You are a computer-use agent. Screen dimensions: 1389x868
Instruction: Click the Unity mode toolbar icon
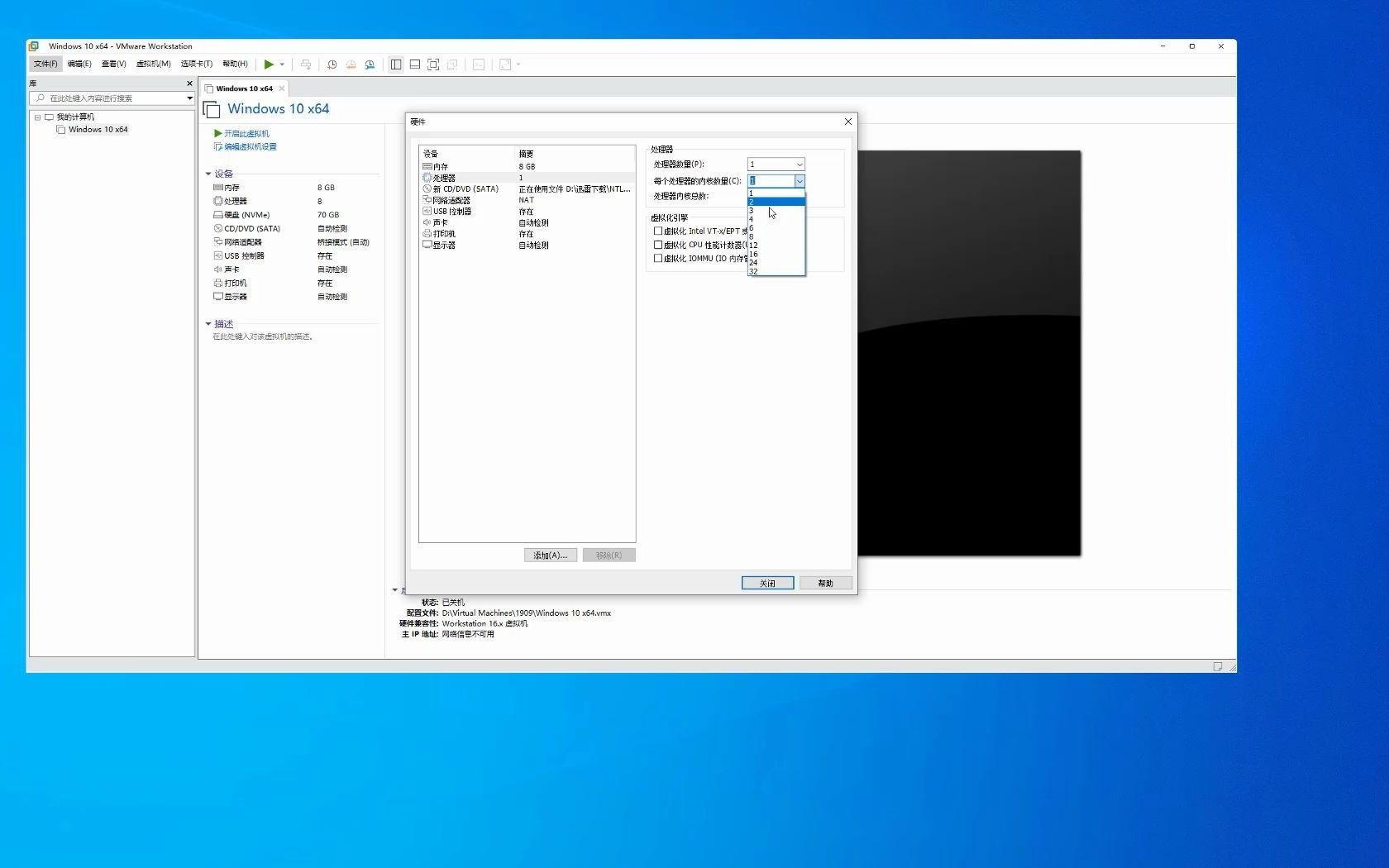(x=452, y=64)
